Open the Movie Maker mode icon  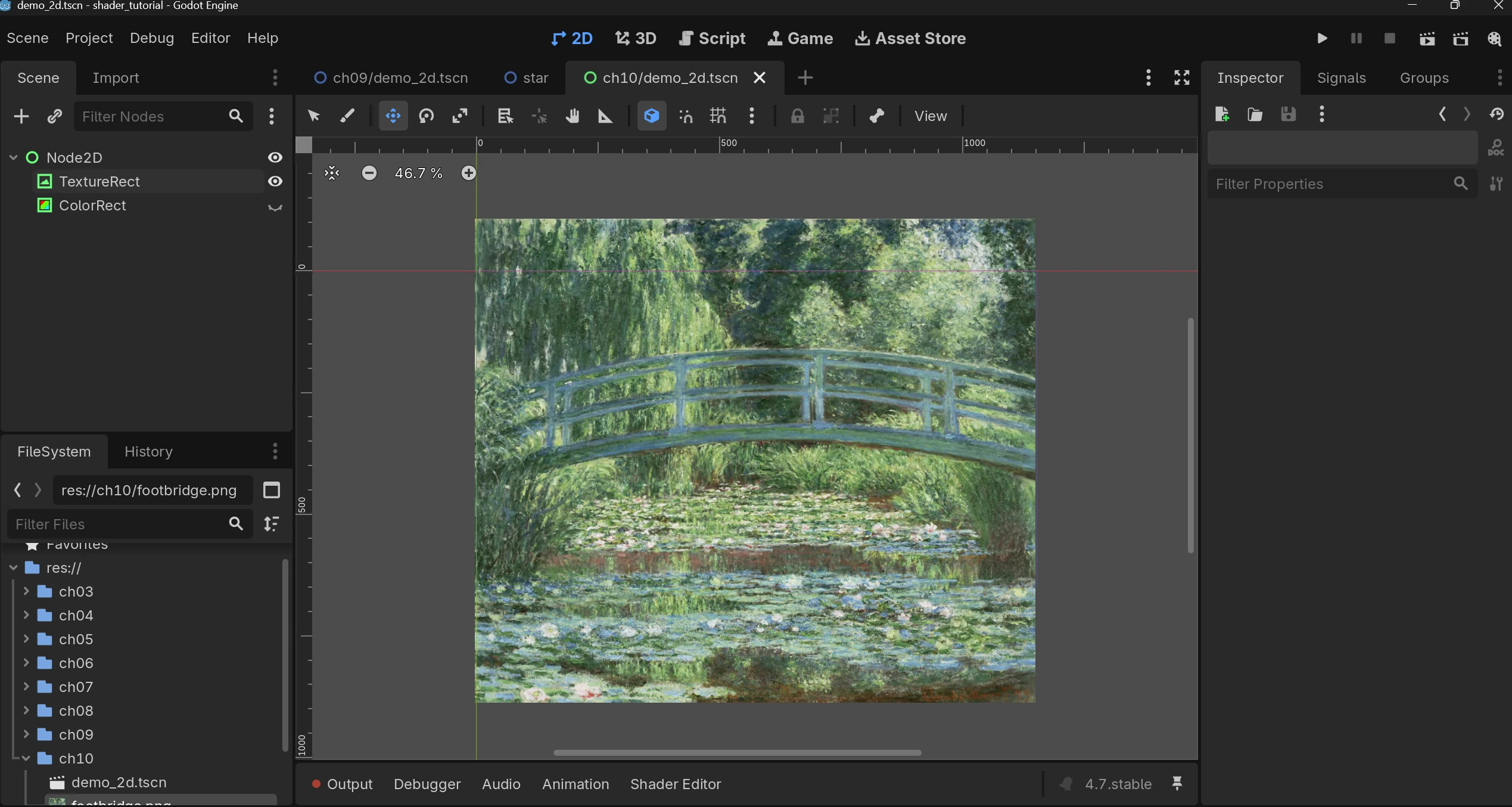tap(1494, 39)
